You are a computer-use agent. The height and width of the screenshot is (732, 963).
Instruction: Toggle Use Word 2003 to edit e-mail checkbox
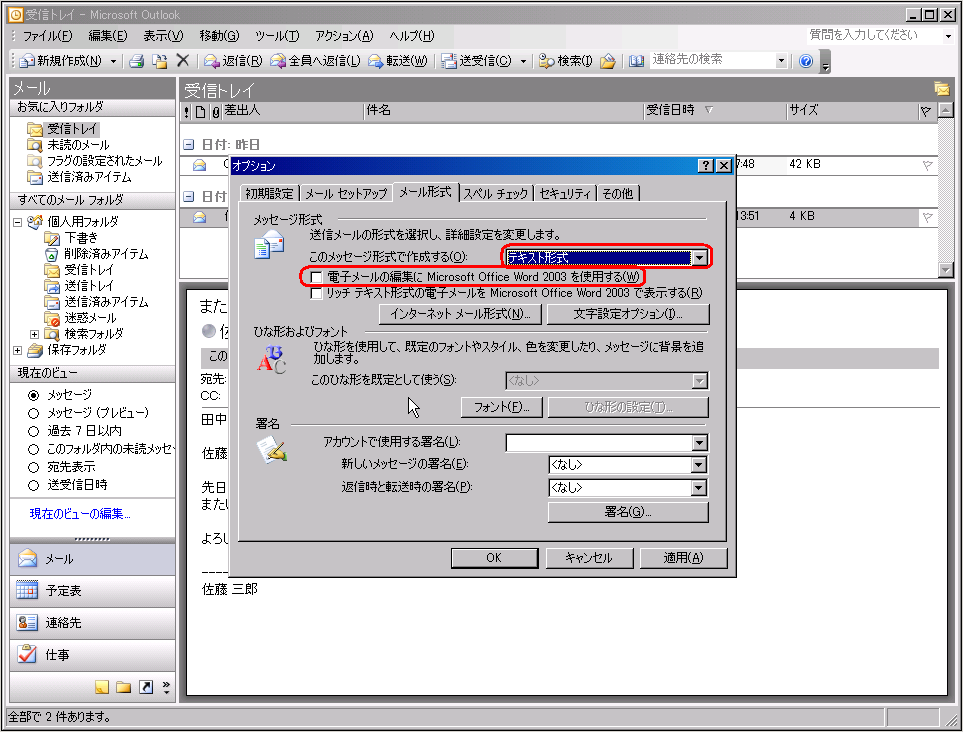click(x=316, y=278)
